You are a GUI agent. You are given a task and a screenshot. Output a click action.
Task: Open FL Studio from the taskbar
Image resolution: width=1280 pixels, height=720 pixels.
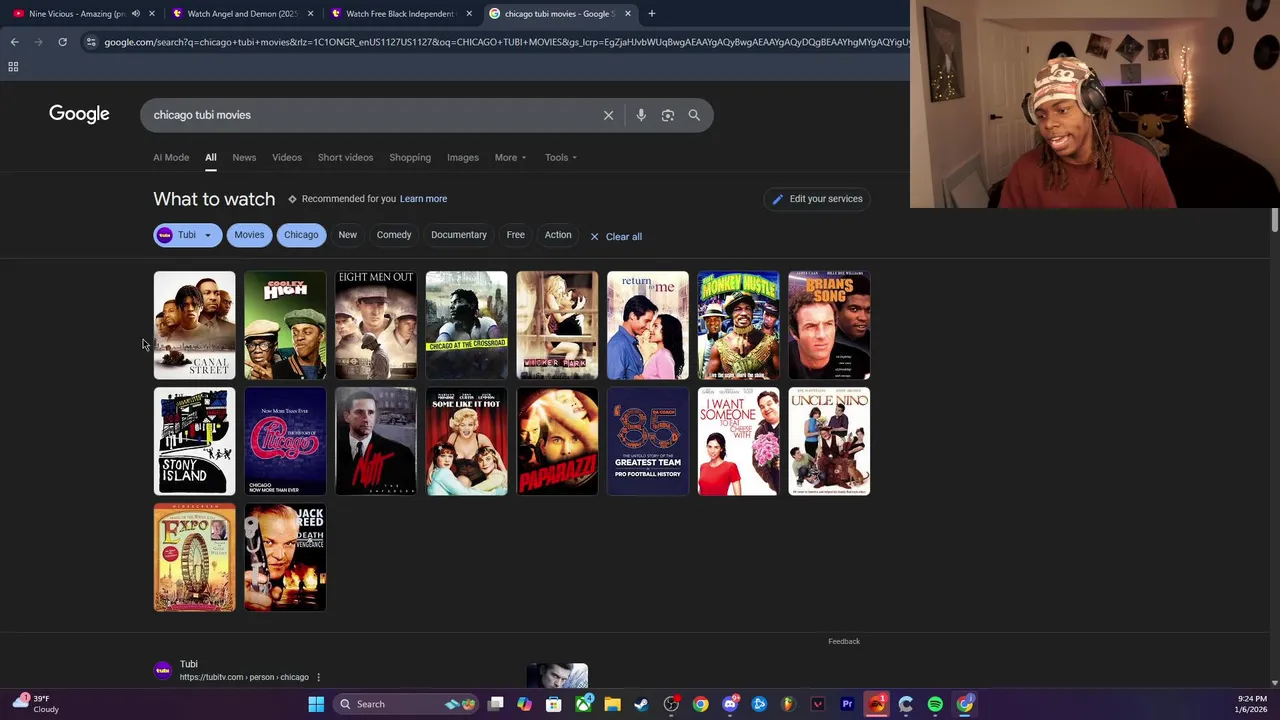coord(788,704)
